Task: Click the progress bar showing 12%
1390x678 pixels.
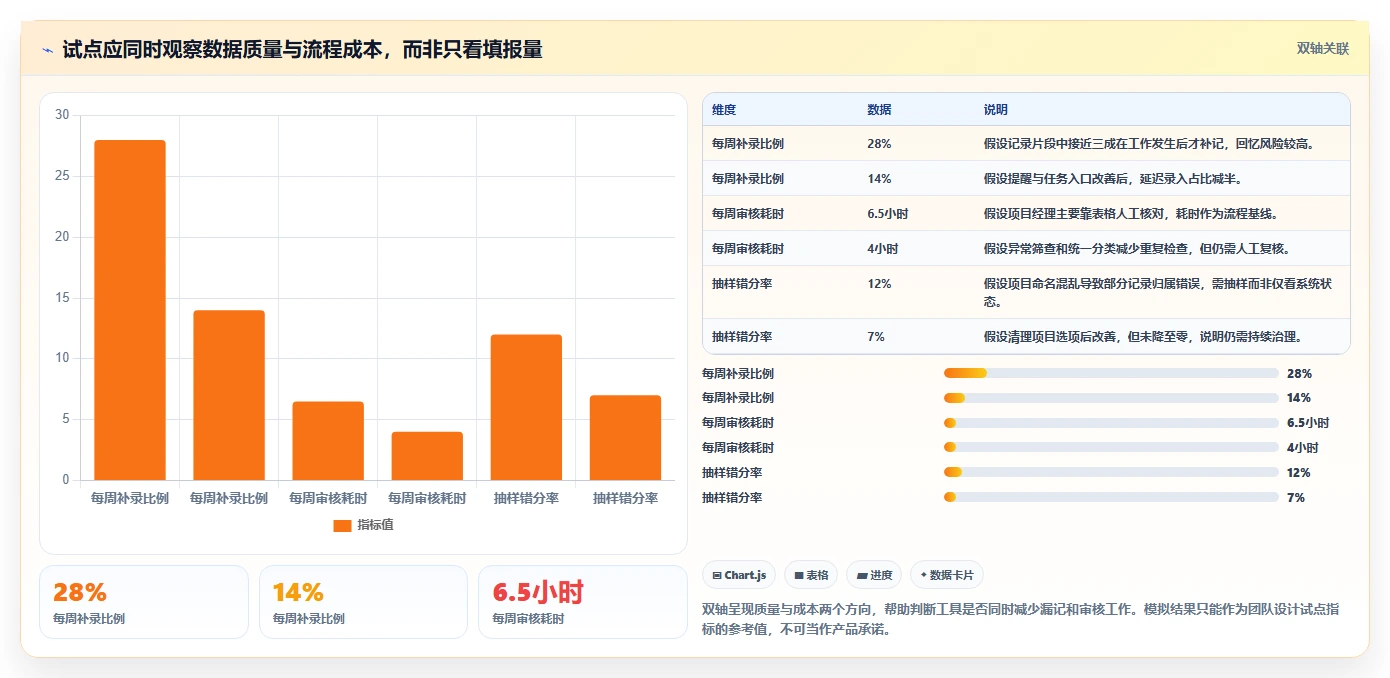Action: click(x=1111, y=472)
